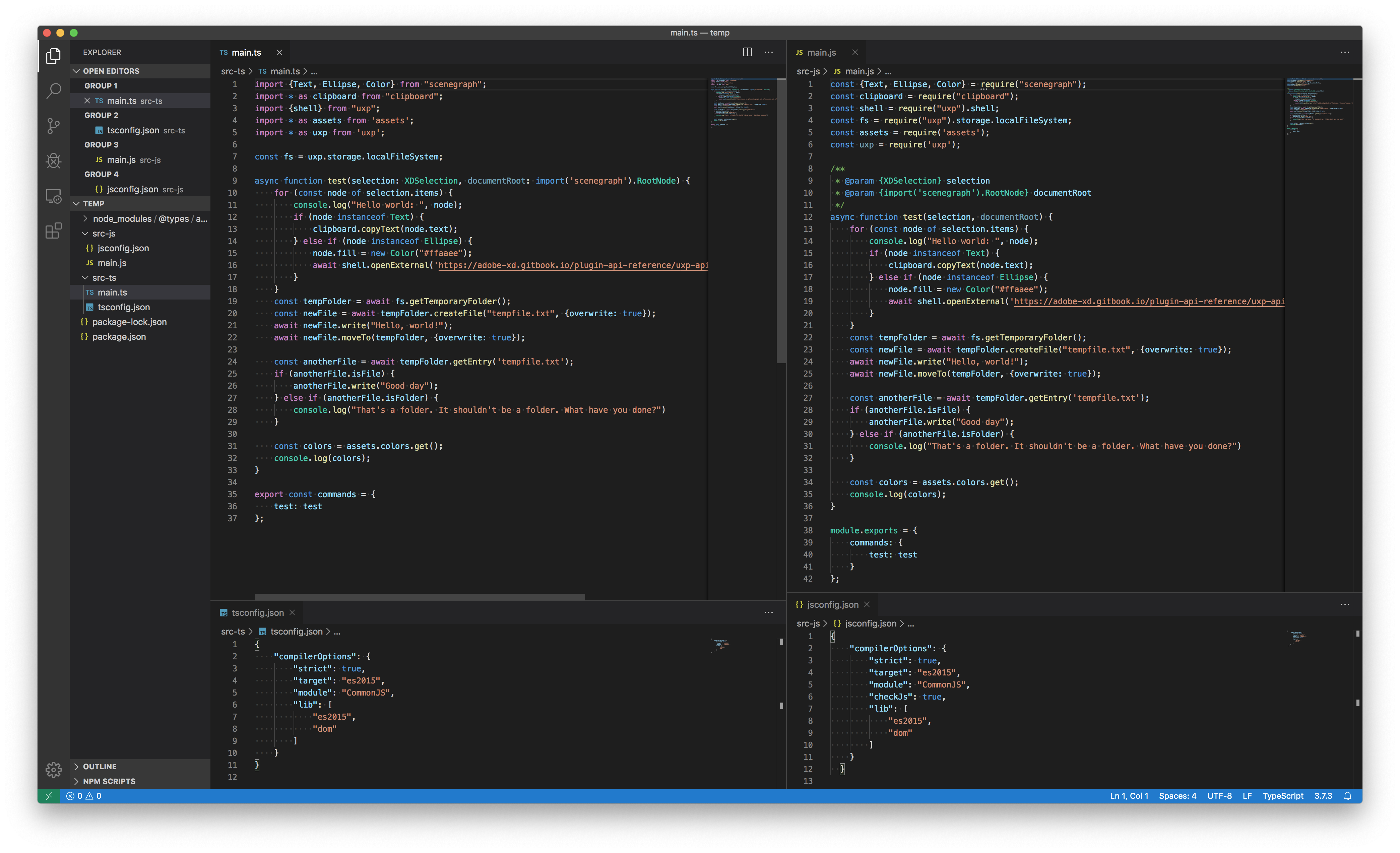This screenshot has height=853, width=1400.
Task: Collapse the src-js folder
Action: click(140, 234)
